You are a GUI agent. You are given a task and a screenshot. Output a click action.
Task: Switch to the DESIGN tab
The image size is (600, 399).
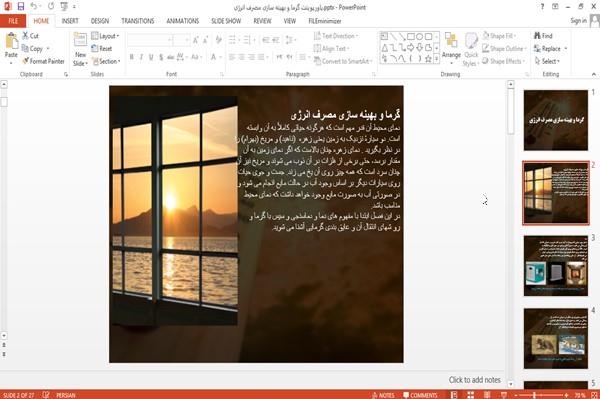100,21
